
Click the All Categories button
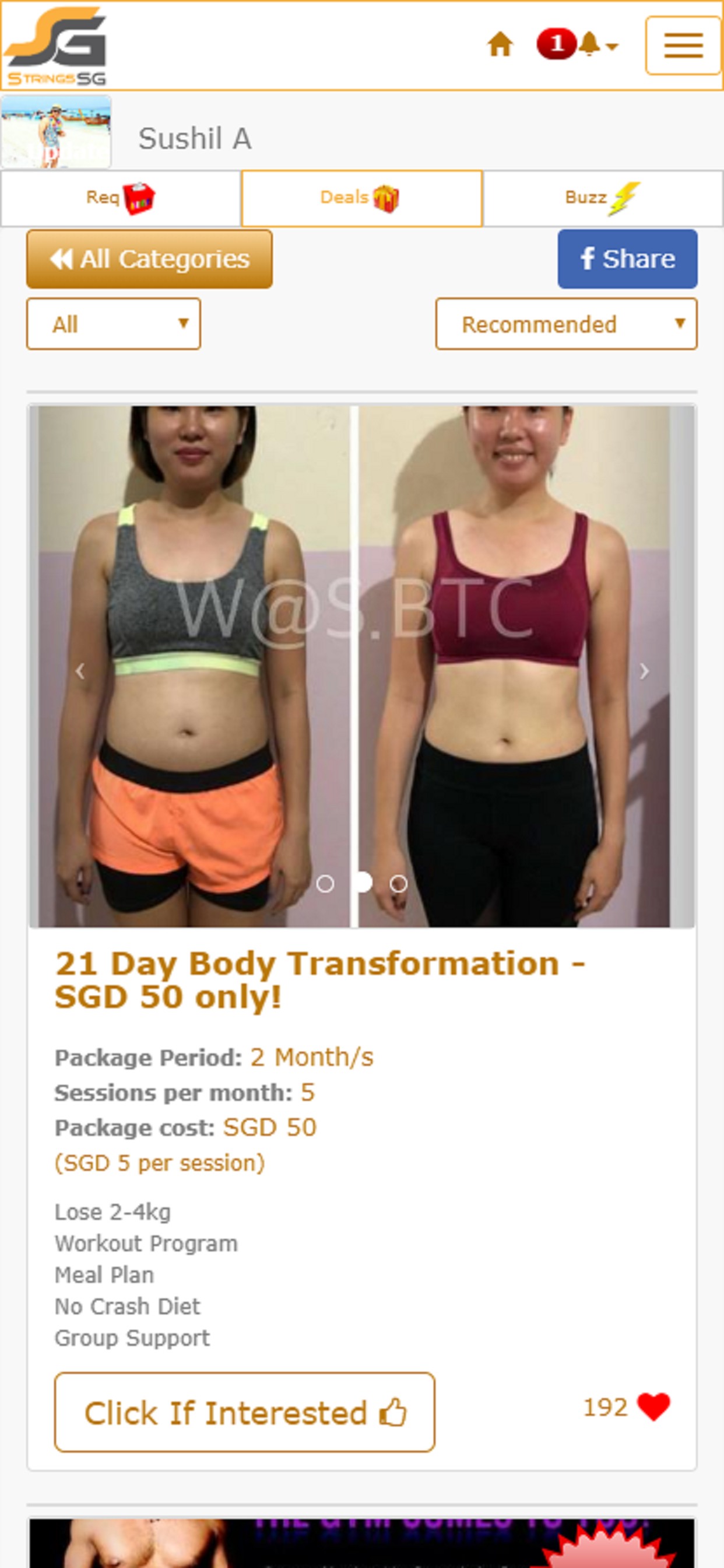149,258
